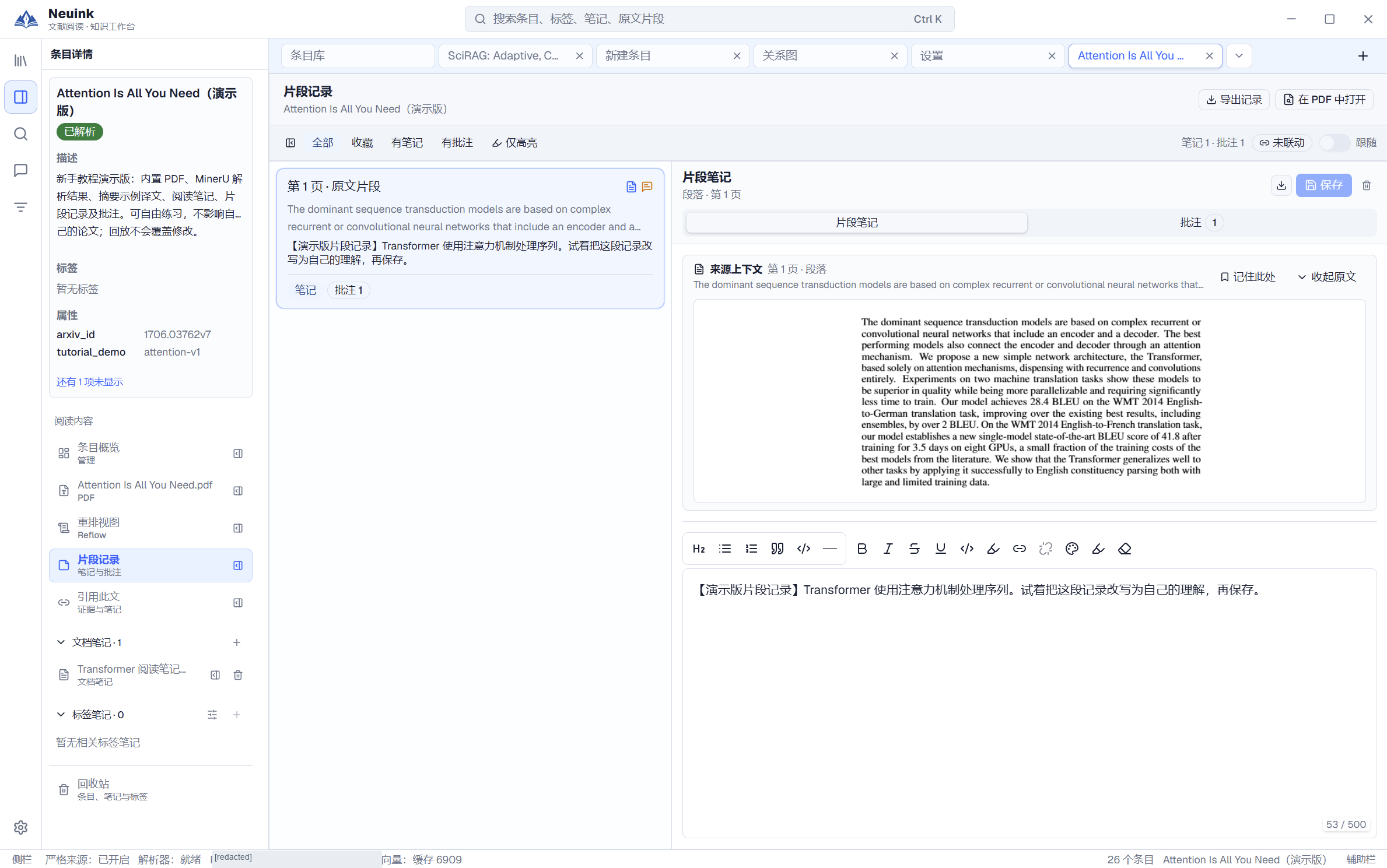Click the filter lines sidebar icon
Image resolution: width=1387 pixels, height=868 pixels.
pos(20,207)
